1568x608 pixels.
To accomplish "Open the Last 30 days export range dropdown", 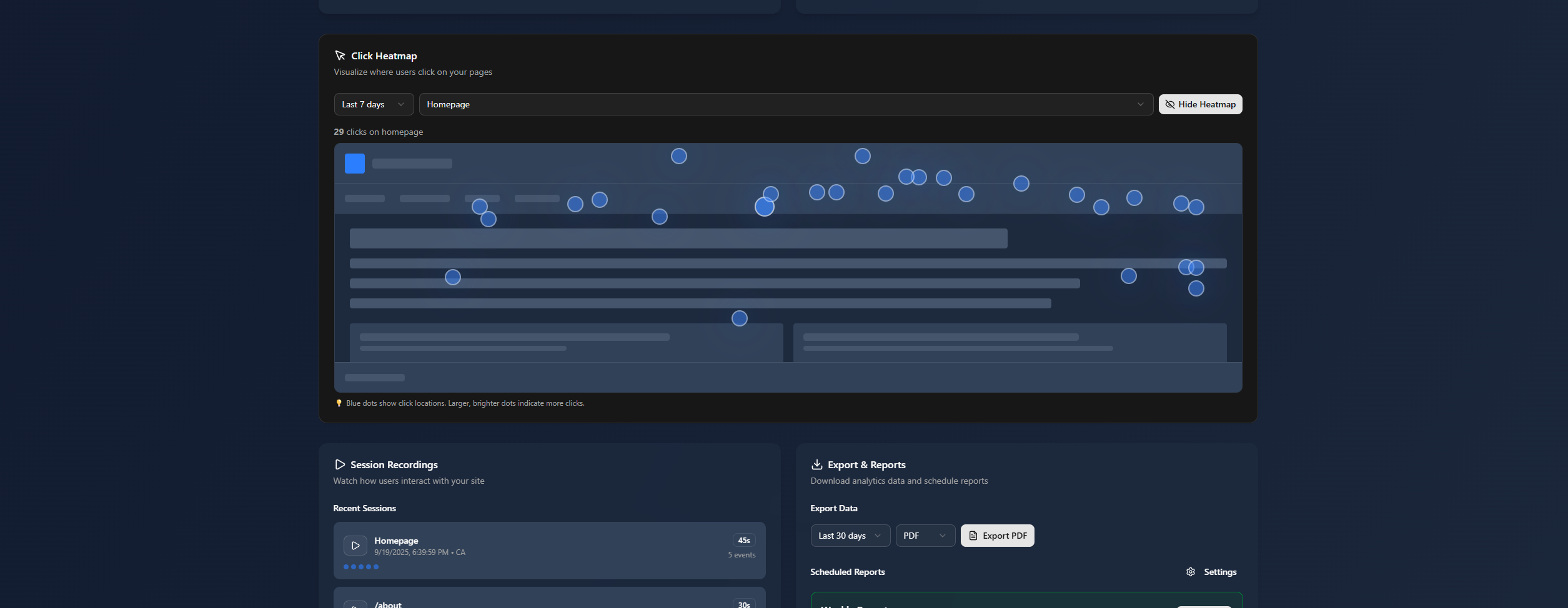I will click(850, 536).
